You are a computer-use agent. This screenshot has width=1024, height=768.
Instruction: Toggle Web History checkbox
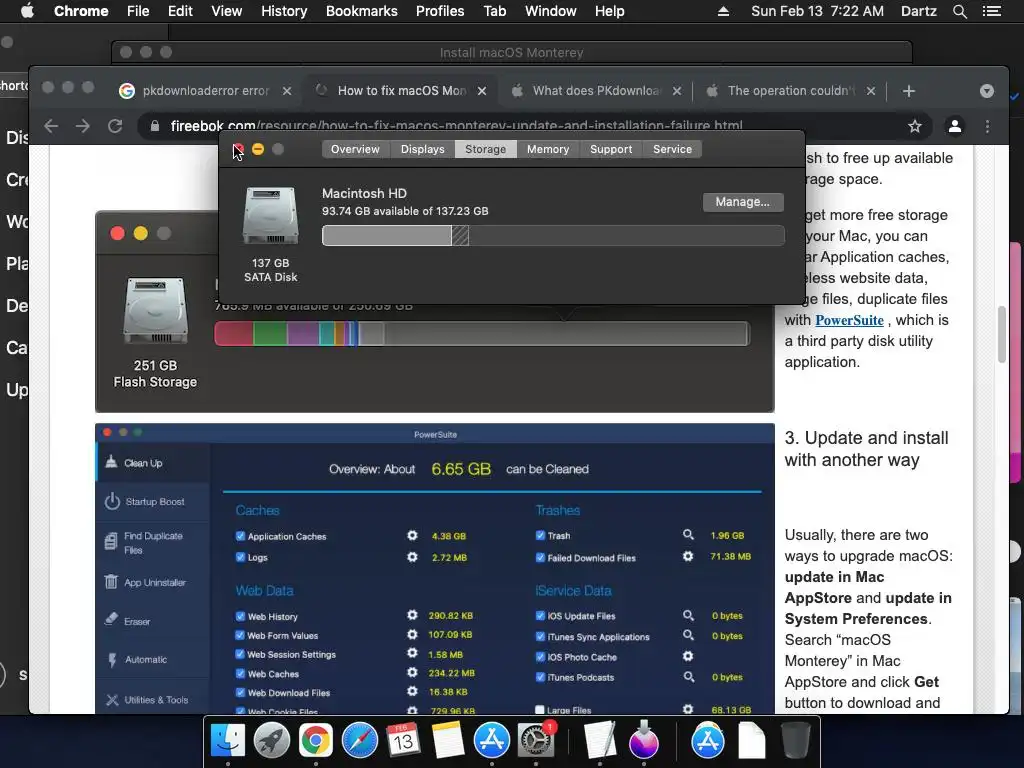click(240, 616)
